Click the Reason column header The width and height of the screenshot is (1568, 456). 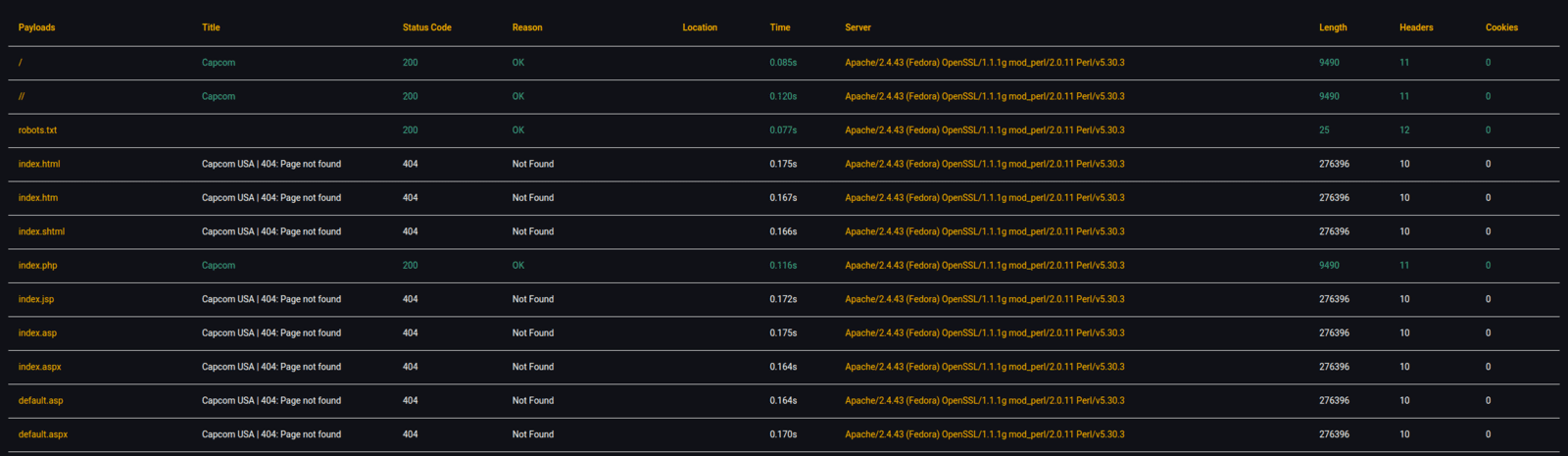coord(527,27)
